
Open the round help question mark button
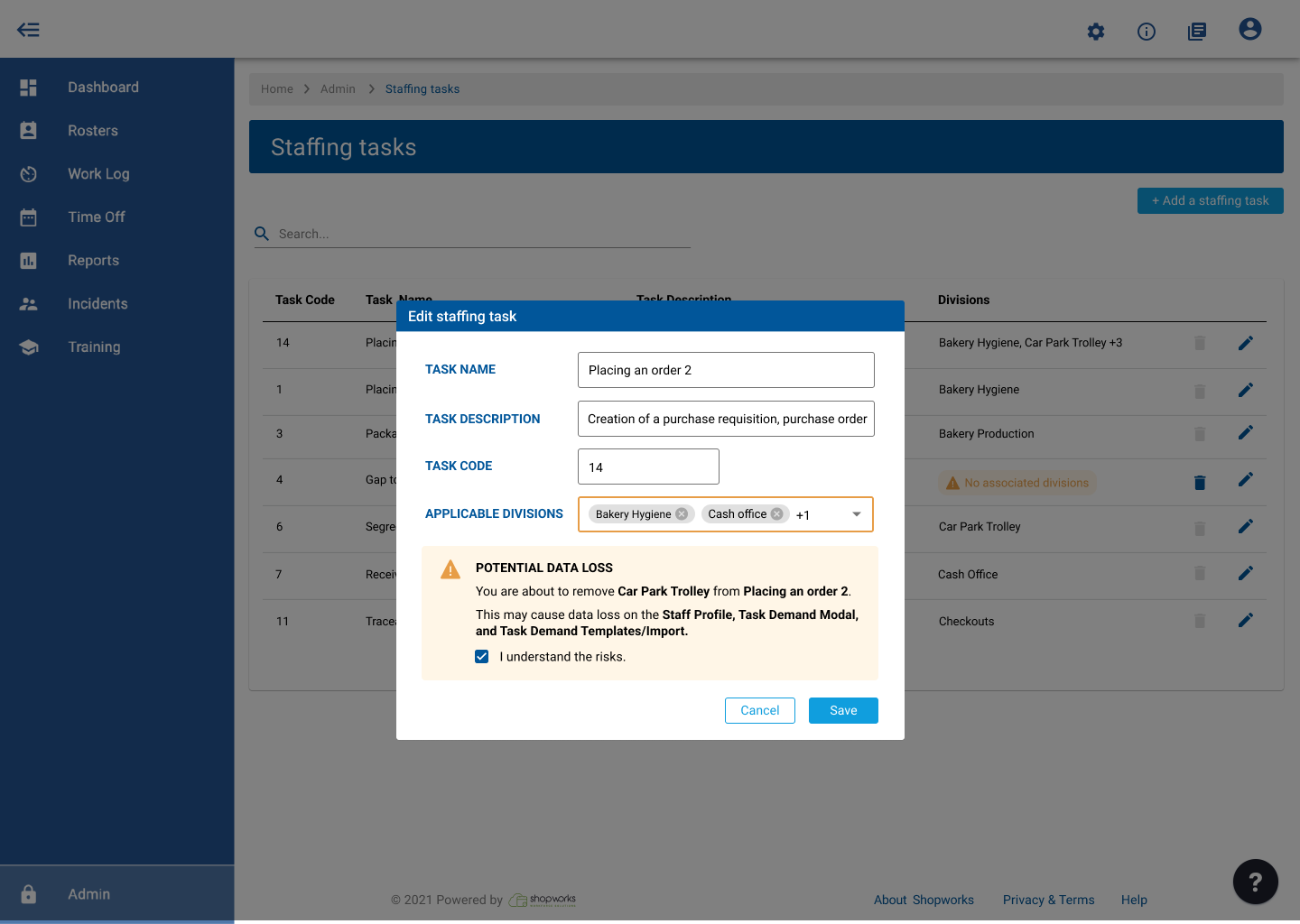pos(1255,882)
